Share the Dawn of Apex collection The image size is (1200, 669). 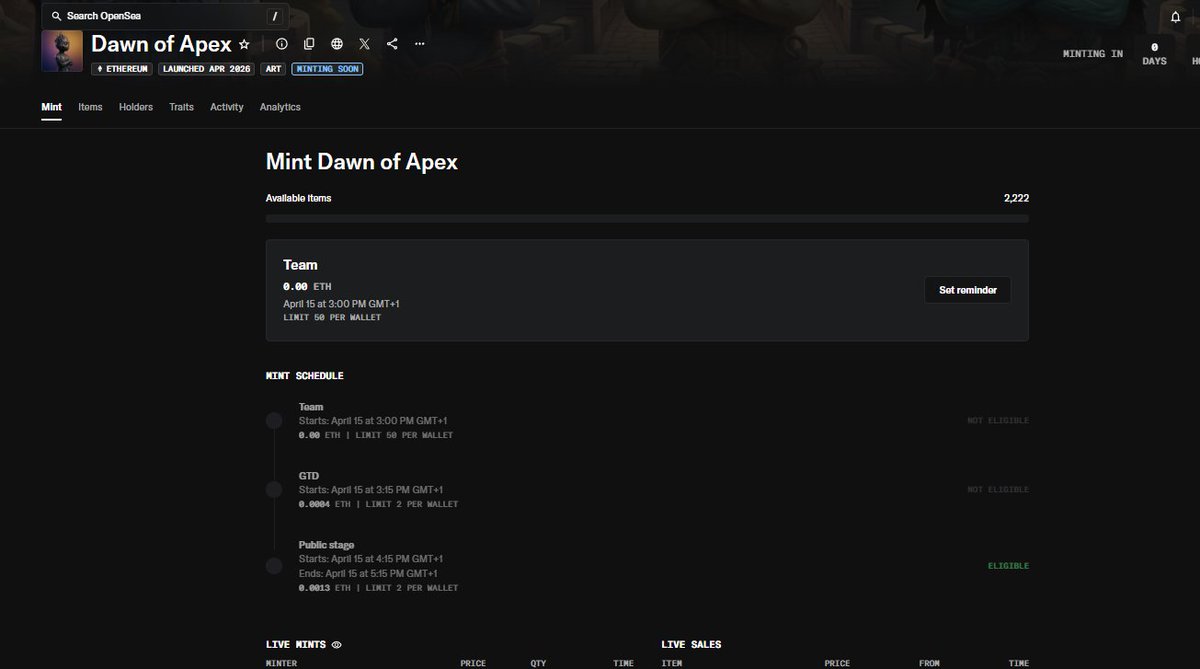point(392,44)
